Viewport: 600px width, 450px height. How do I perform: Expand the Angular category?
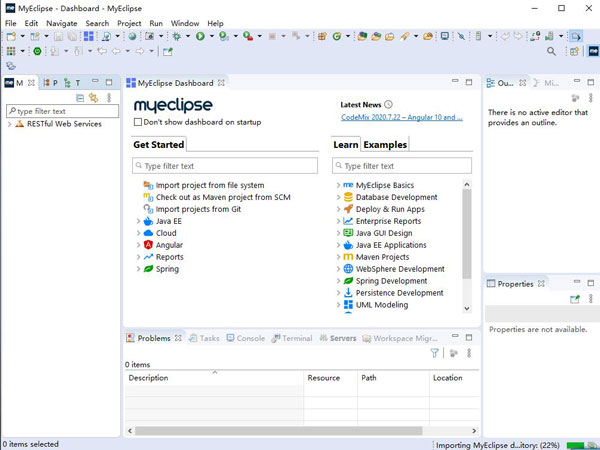coord(136,245)
